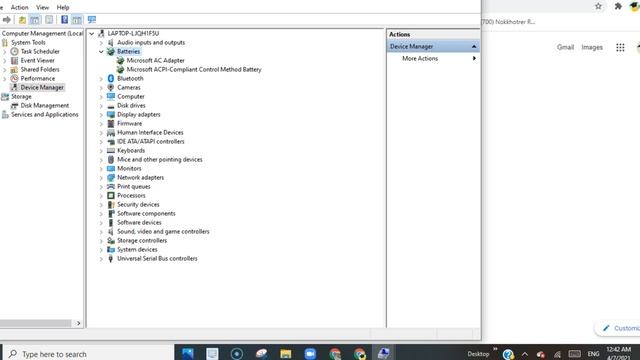
Task: Open the Google apps grid in browser
Action: tap(620, 47)
